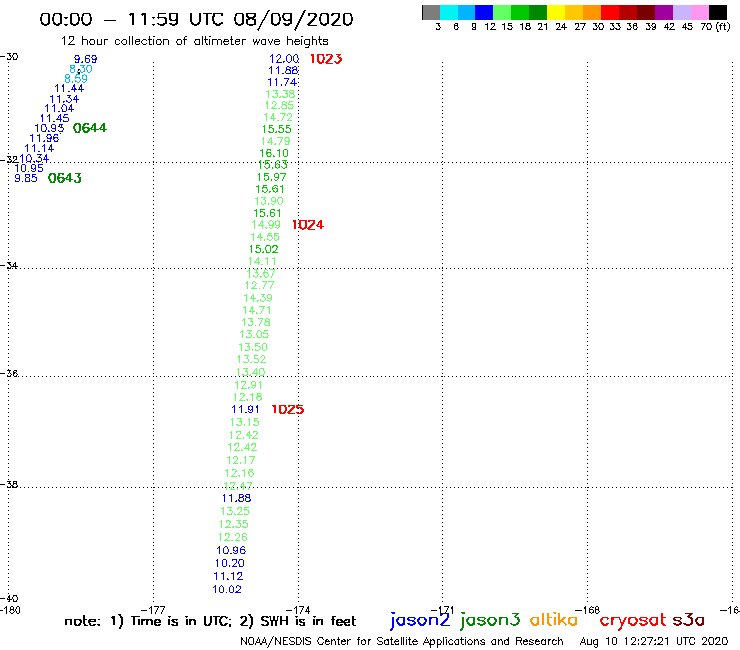
Task: Click the black swatch at the legend's end
Action: (718, 12)
